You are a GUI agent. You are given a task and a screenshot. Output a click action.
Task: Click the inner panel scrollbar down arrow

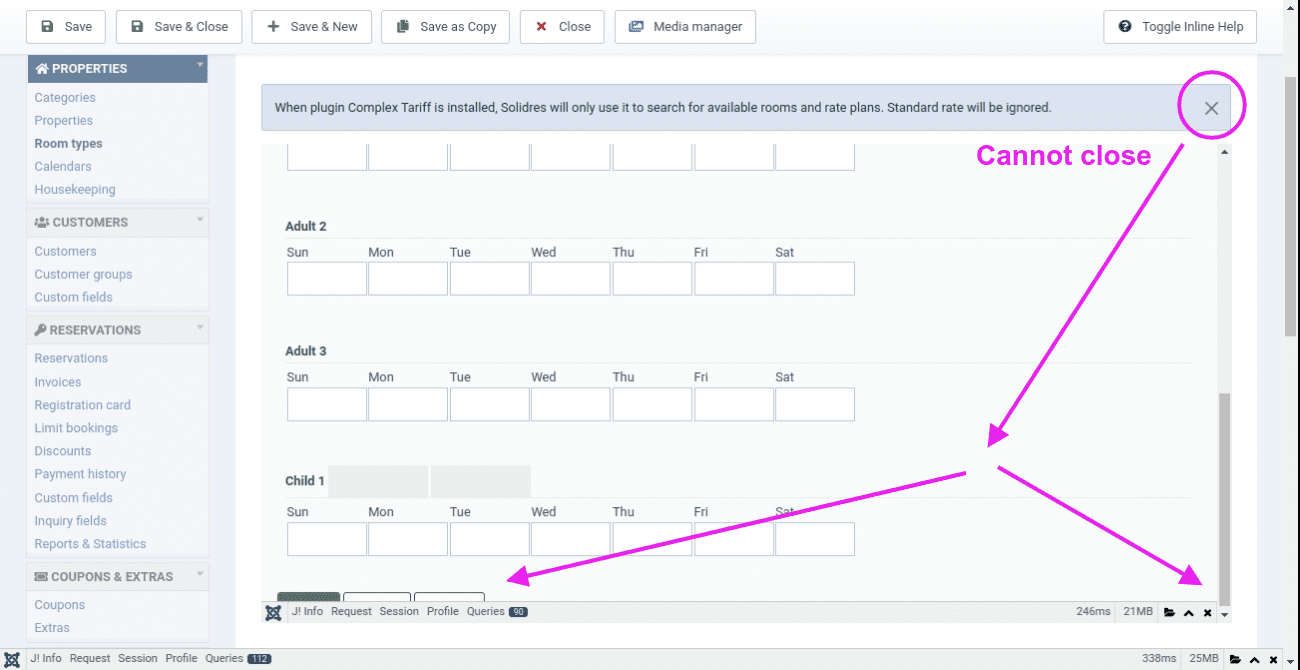point(1225,614)
